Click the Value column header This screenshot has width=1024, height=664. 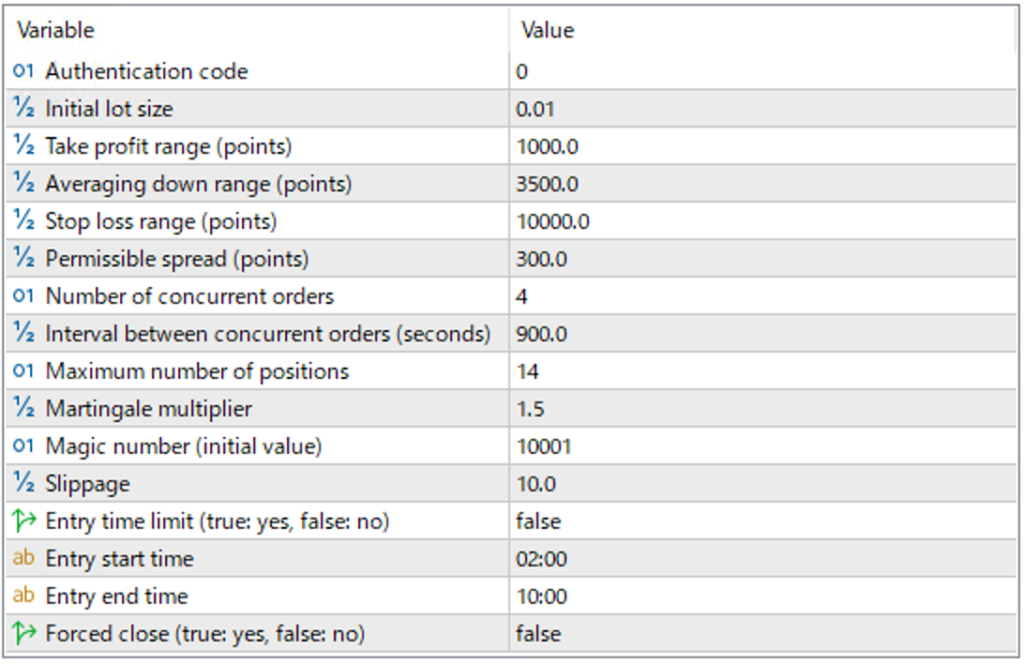548,30
